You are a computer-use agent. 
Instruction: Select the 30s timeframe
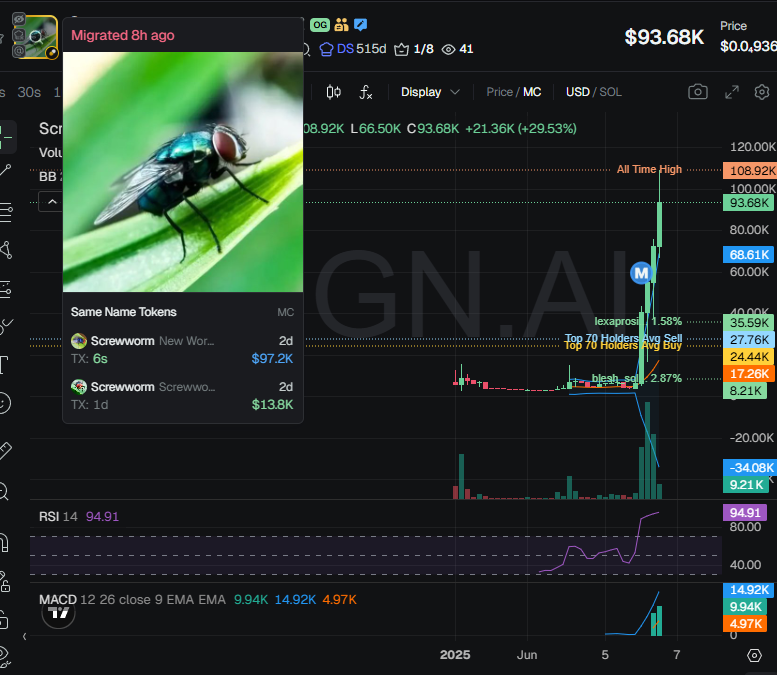[29, 92]
